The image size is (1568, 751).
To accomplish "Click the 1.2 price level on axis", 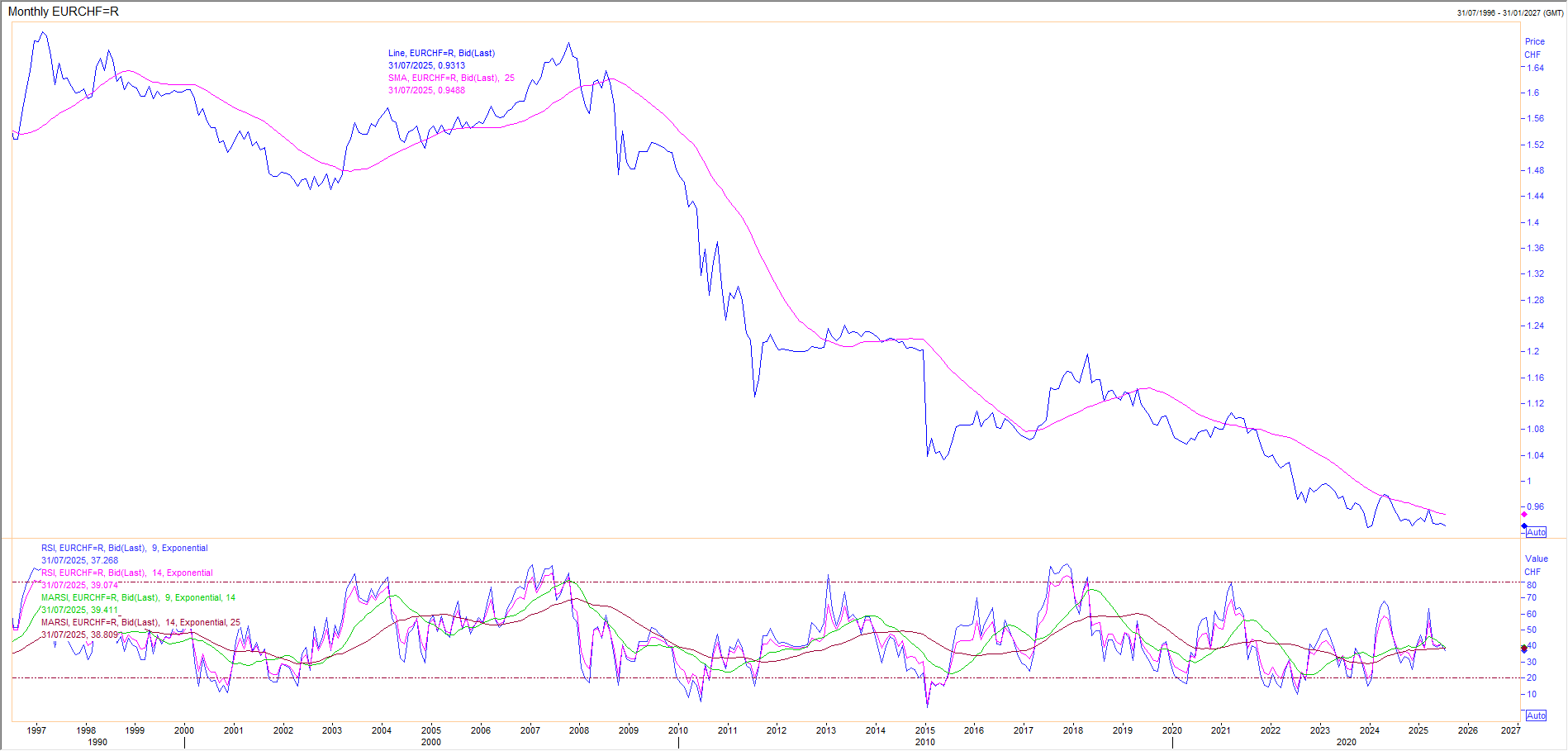I will (x=1532, y=351).
